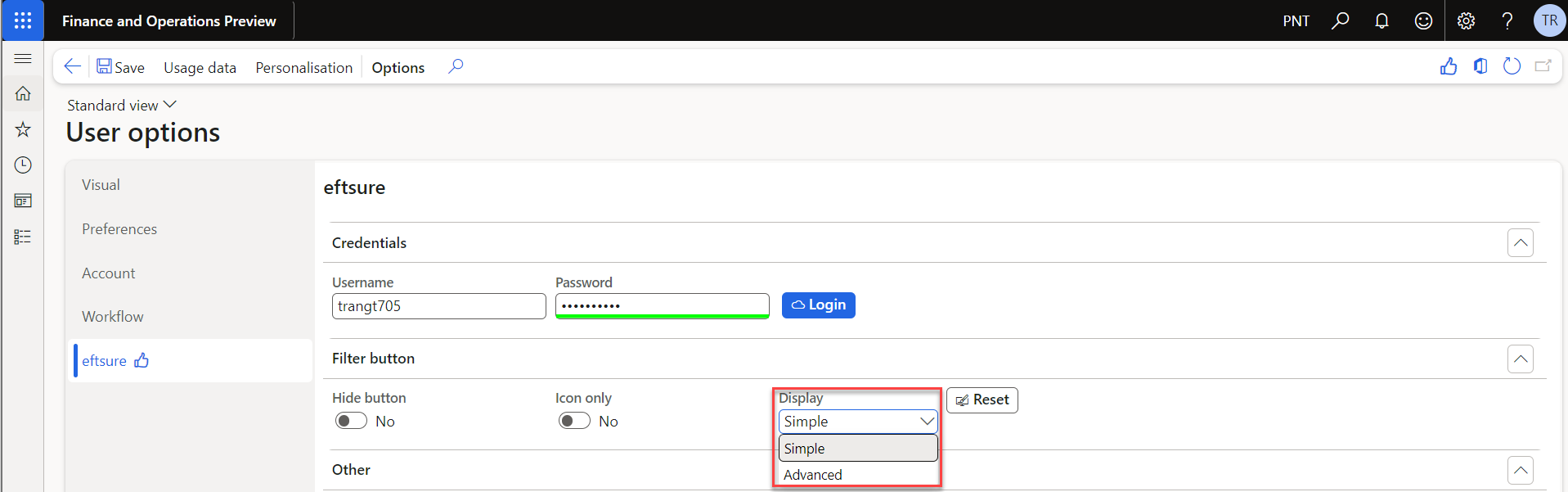Click Save in the action pane
Viewport: 1568px width, 492px height.
[120, 67]
